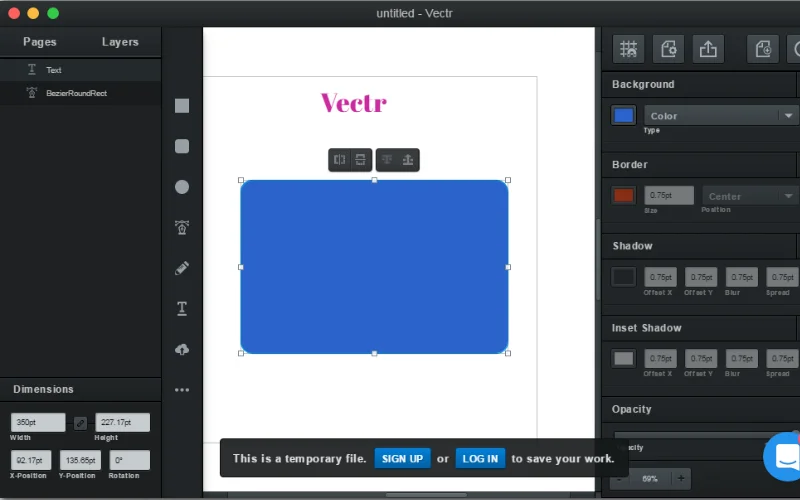This screenshot has height=500, width=800.
Task: Select the Text layer row
Action: coord(81,70)
